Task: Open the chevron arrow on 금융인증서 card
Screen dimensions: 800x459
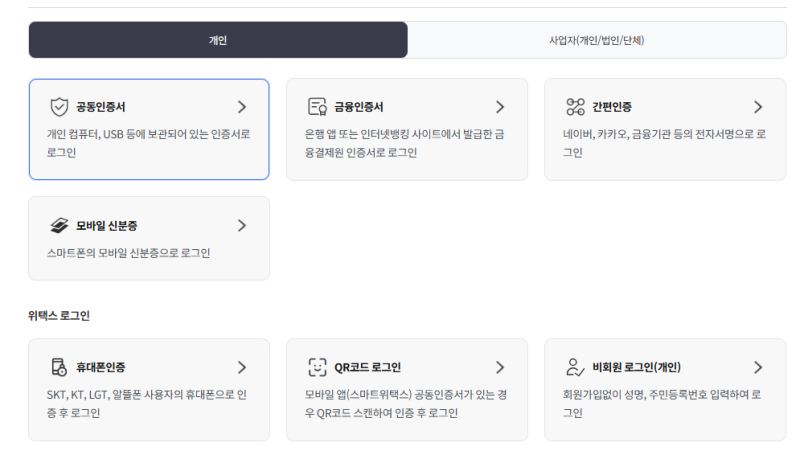Action: coord(500,107)
